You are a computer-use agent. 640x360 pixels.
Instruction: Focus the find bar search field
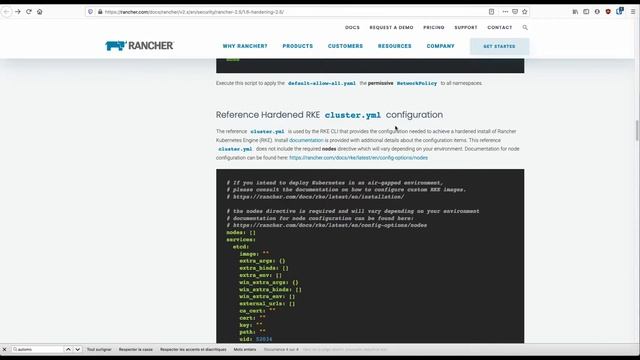pyautogui.click(x=38, y=349)
